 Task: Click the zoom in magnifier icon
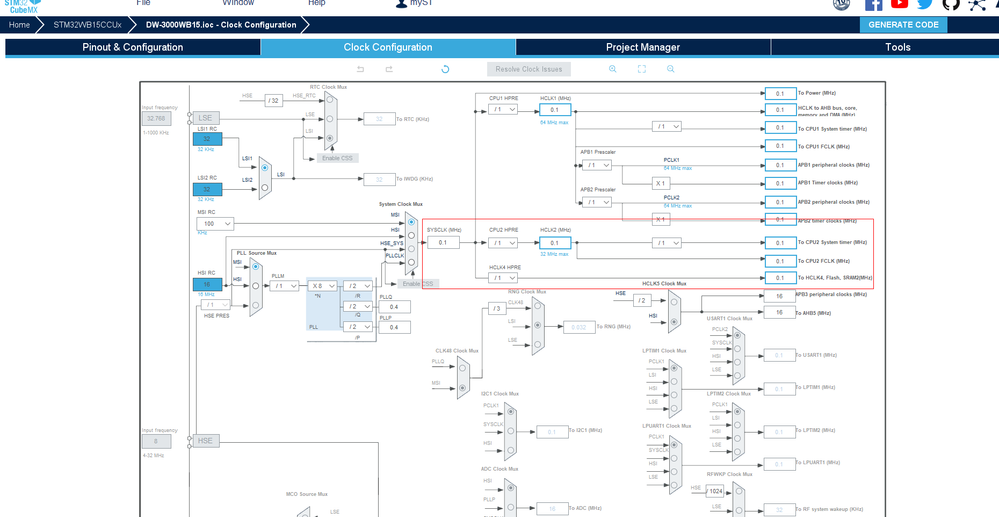coord(612,69)
